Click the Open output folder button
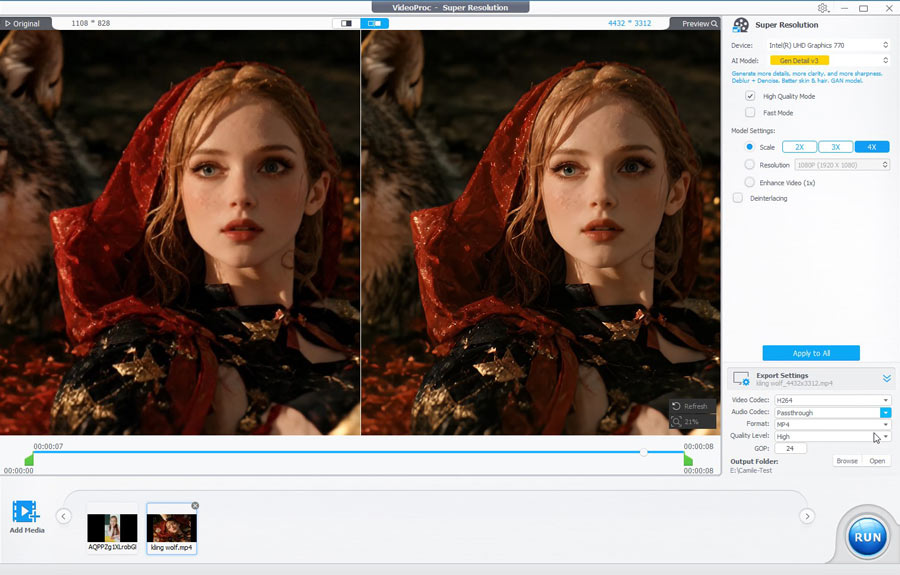Viewport: 900px width, 575px height. 877,461
